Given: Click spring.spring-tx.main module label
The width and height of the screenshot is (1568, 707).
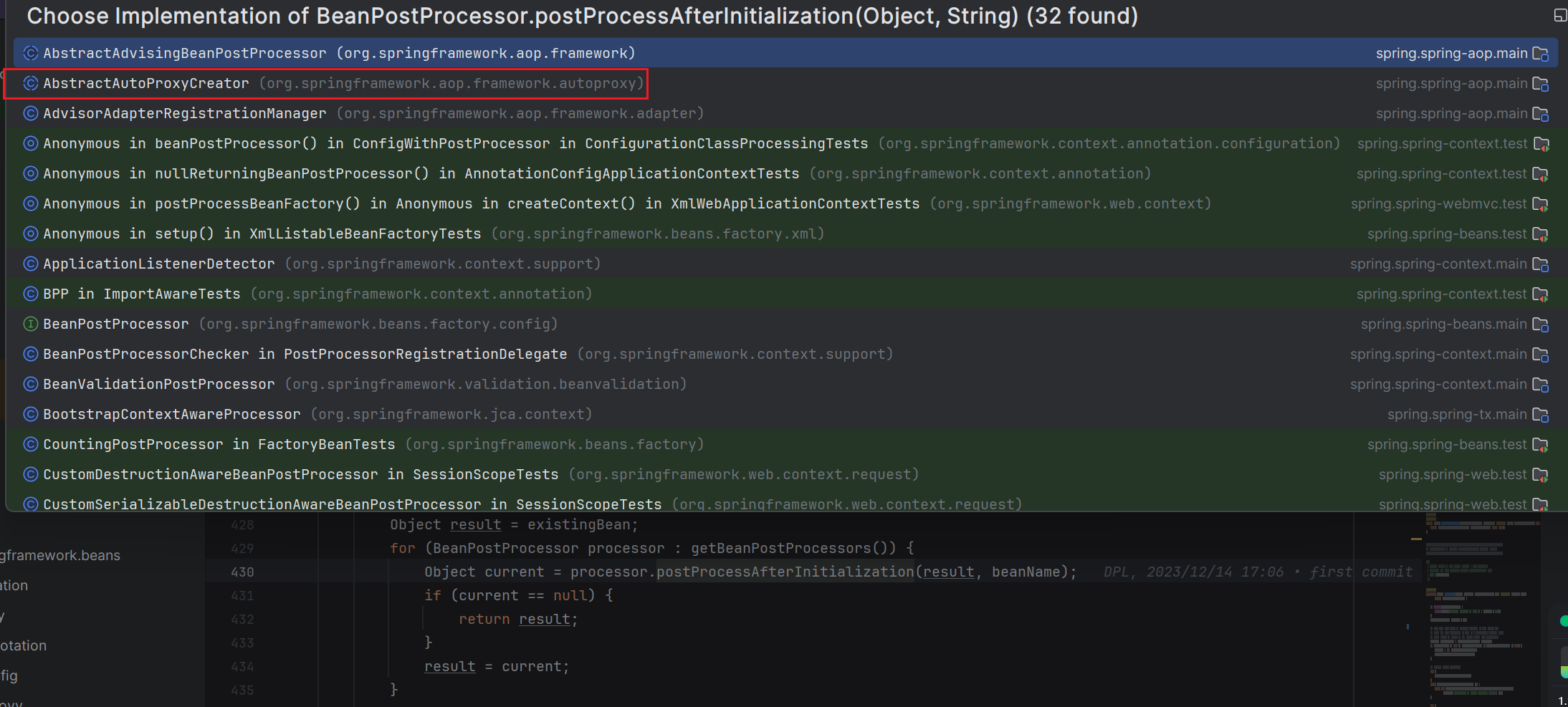Looking at the screenshot, I should [x=1457, y=414].
